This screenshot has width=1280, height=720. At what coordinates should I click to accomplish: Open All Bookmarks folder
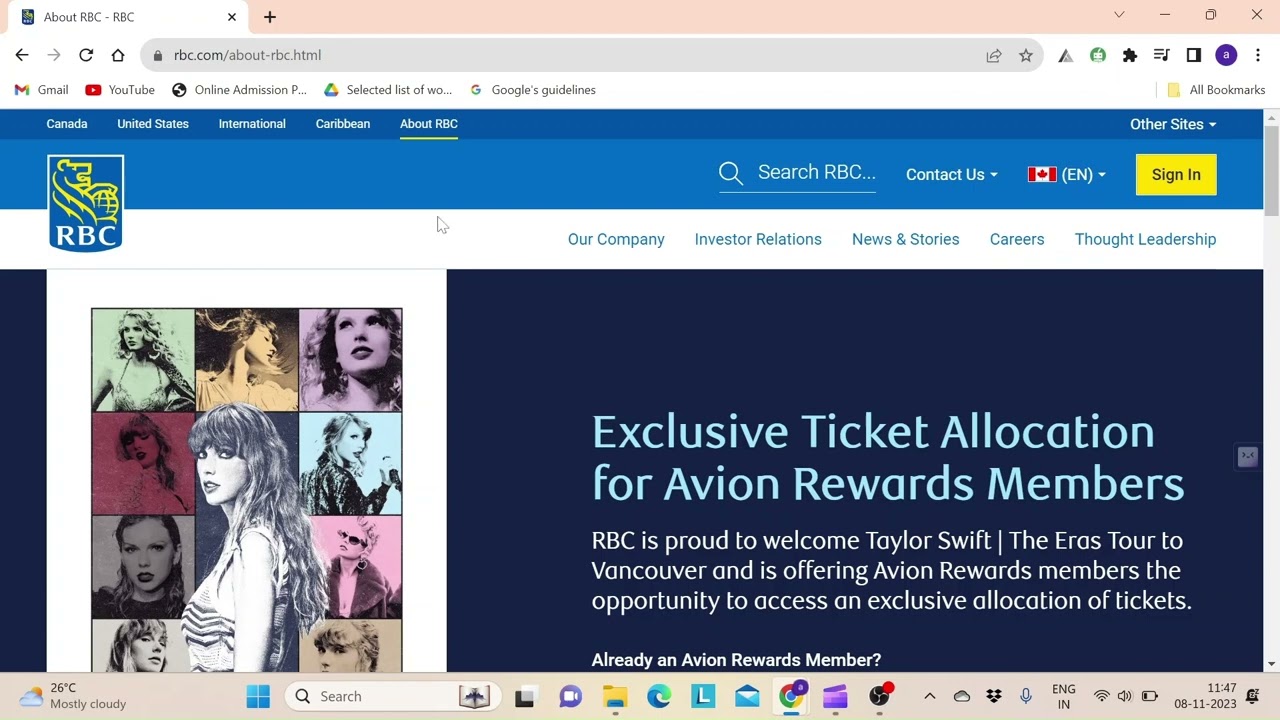1216,90
